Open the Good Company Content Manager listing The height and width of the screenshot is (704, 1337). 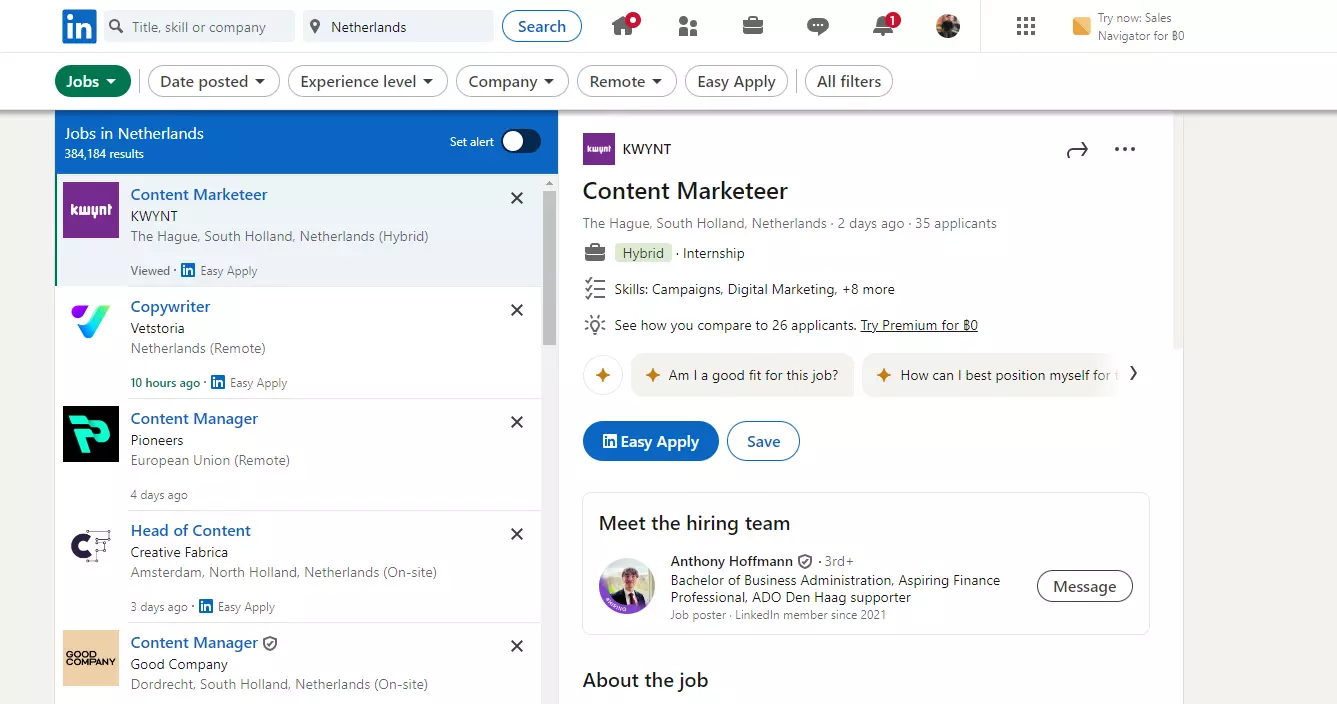coord(194,642)
